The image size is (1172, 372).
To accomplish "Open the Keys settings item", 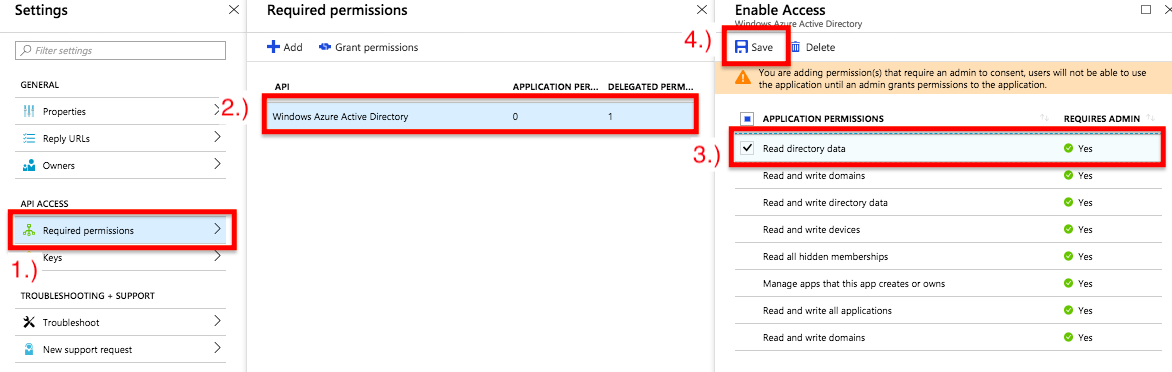I will 120,258.
